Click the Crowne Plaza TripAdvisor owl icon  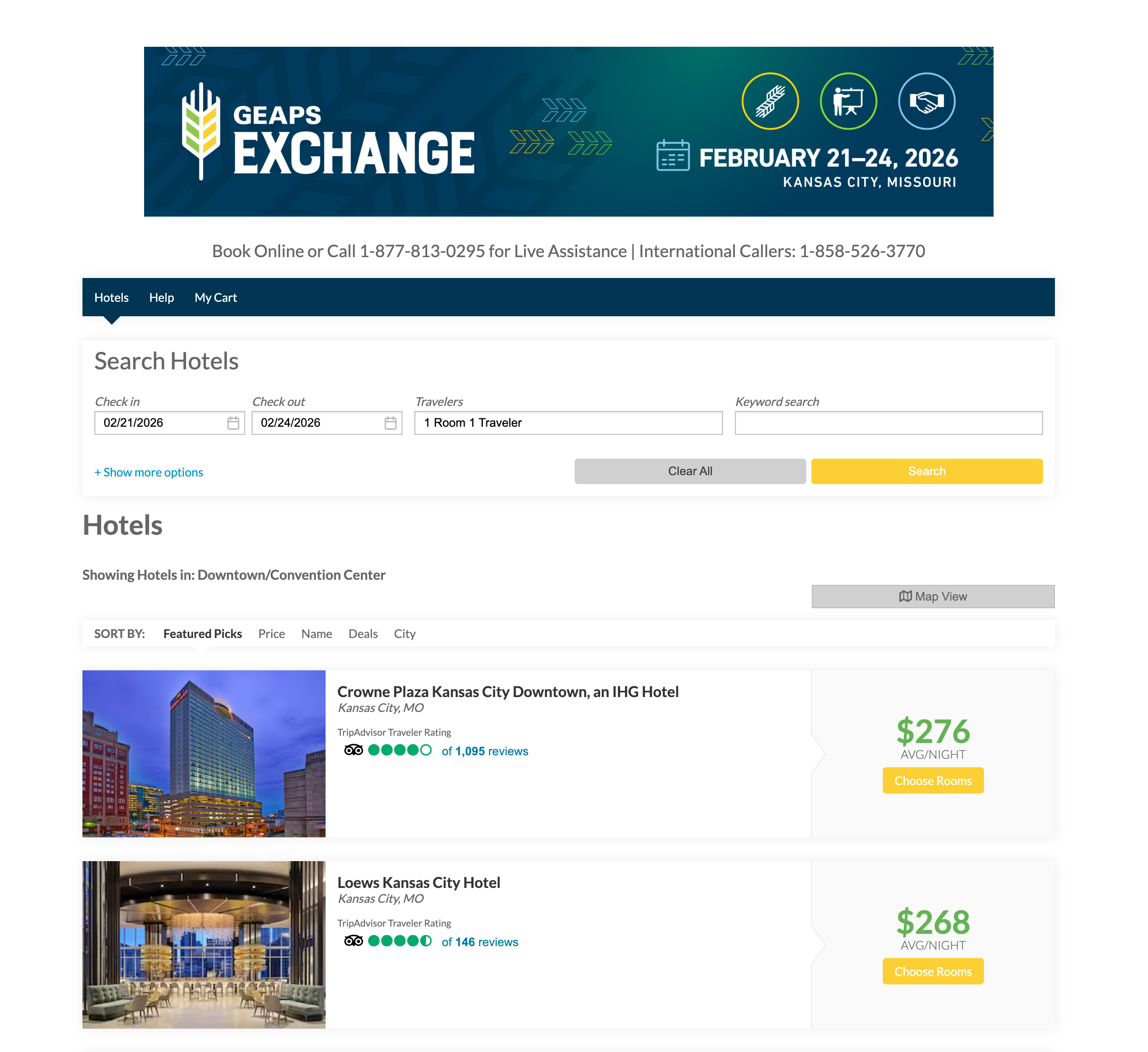point(353,750)
